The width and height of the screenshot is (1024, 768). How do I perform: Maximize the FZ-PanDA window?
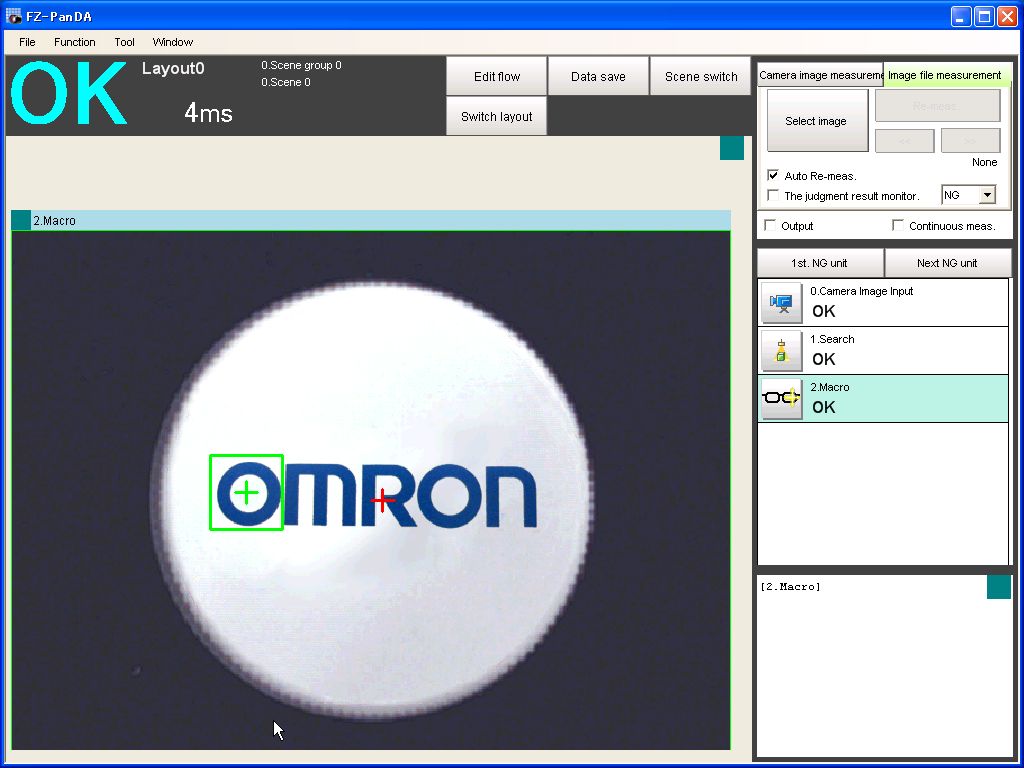[984, 16]
